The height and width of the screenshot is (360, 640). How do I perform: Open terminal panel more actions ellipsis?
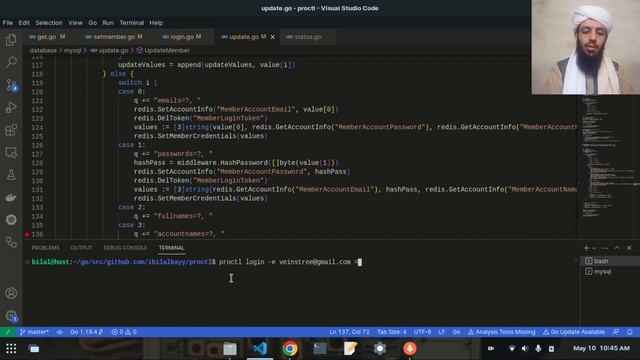tap(605, 248)
